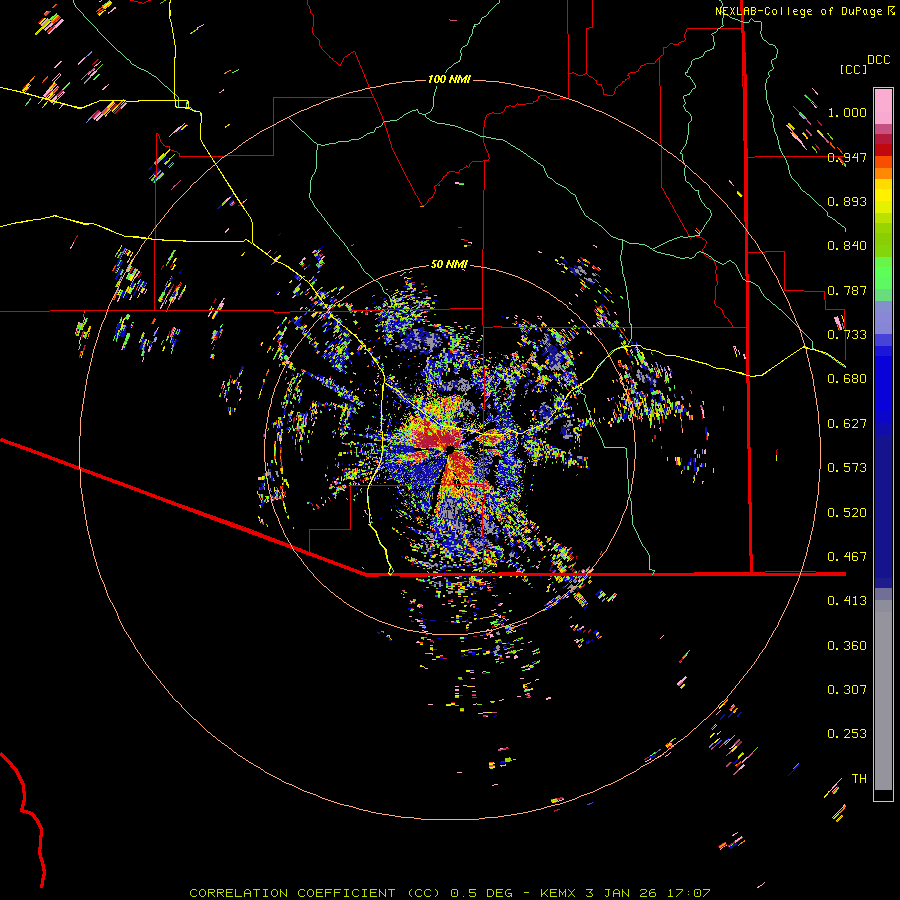The width and height of the screenshot is (900, 900).
Task: Click the 0.680 scale value
Action: tap(847, 379)
